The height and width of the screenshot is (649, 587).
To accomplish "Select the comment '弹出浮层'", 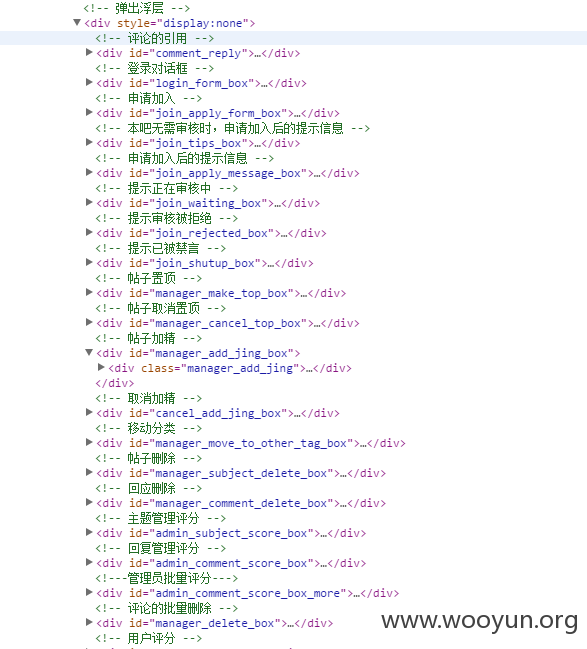I will pyautogui.click(x=137, y=8).
